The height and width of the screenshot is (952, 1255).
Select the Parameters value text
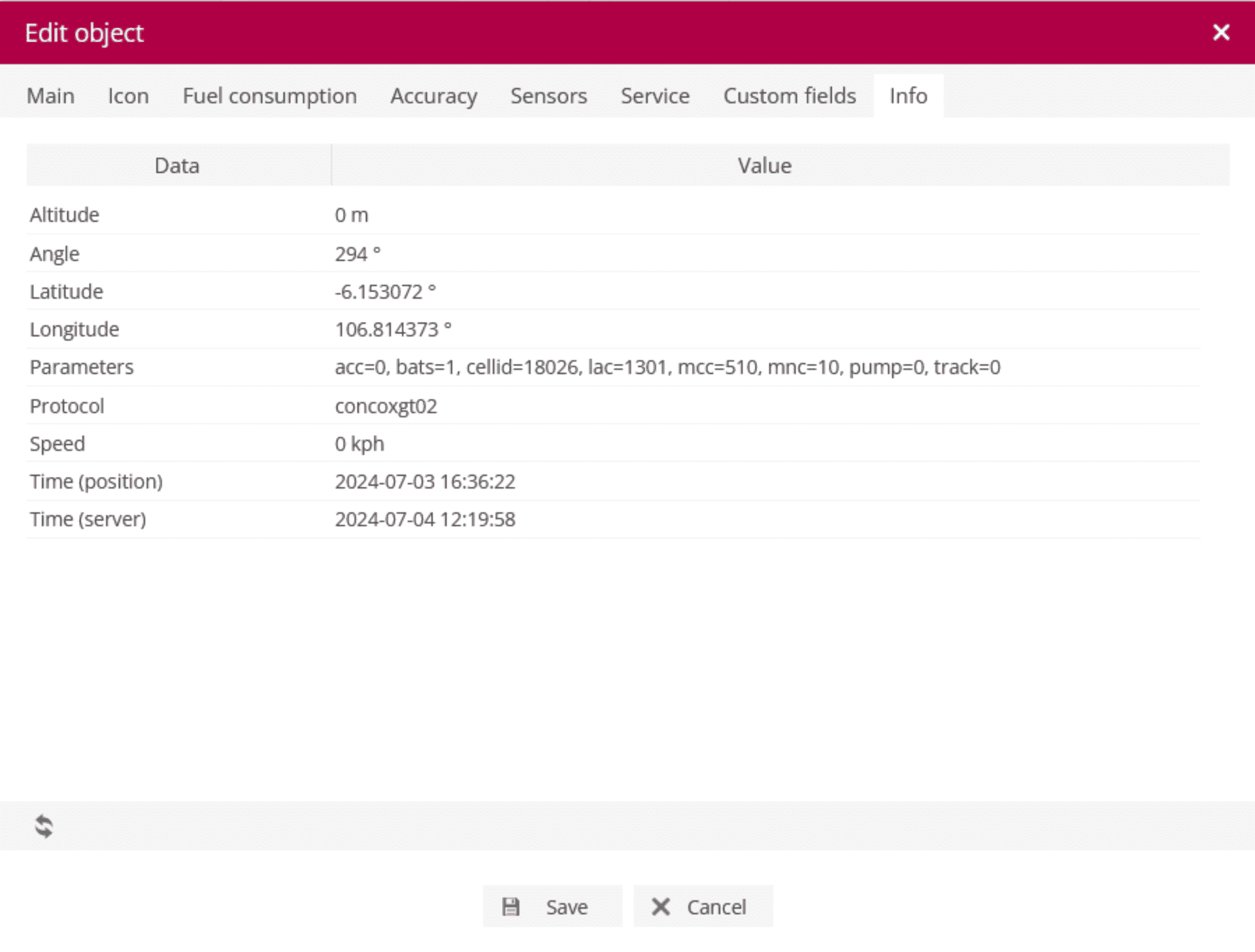(667, 367)
